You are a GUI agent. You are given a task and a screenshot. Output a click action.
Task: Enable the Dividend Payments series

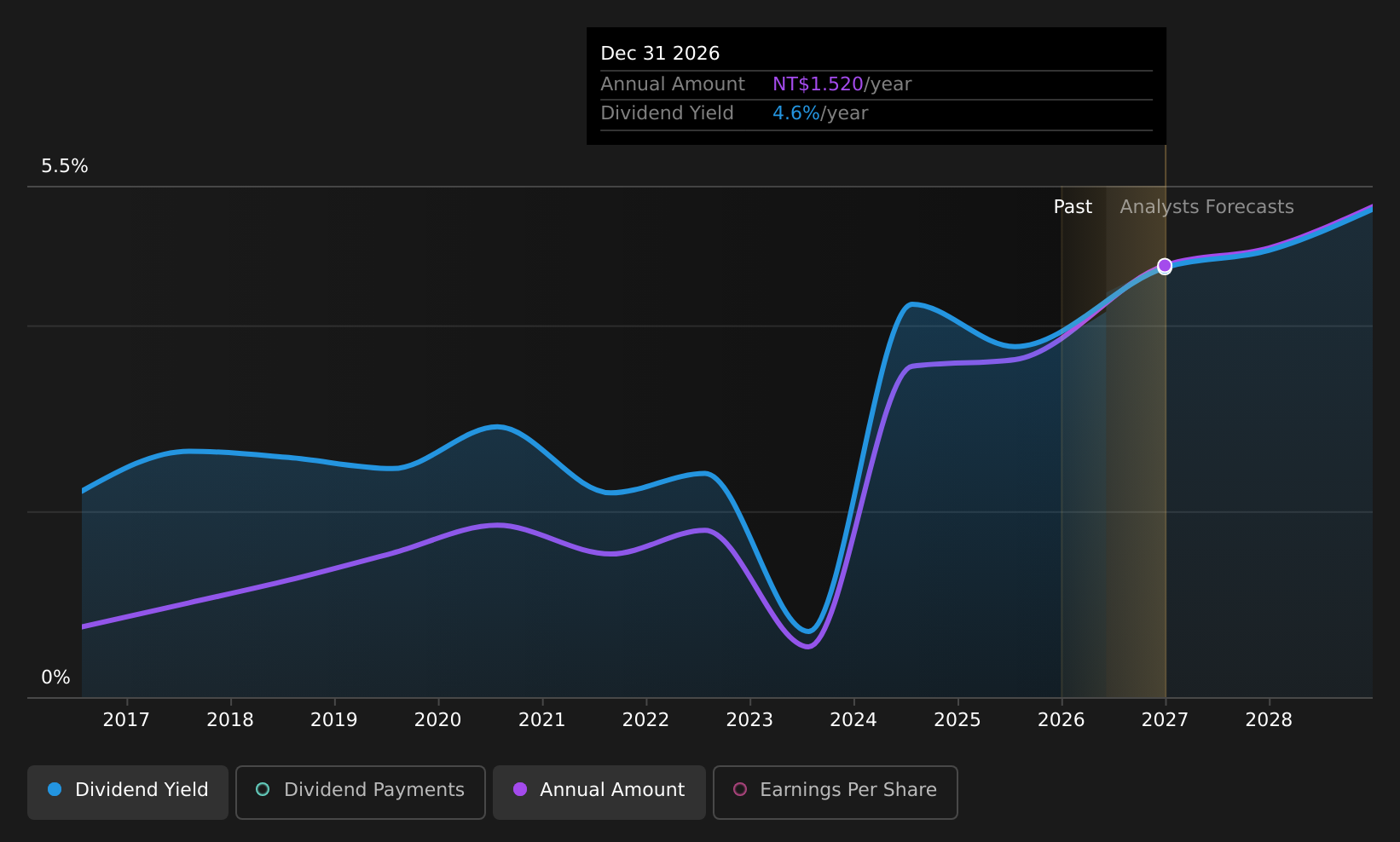361,792
